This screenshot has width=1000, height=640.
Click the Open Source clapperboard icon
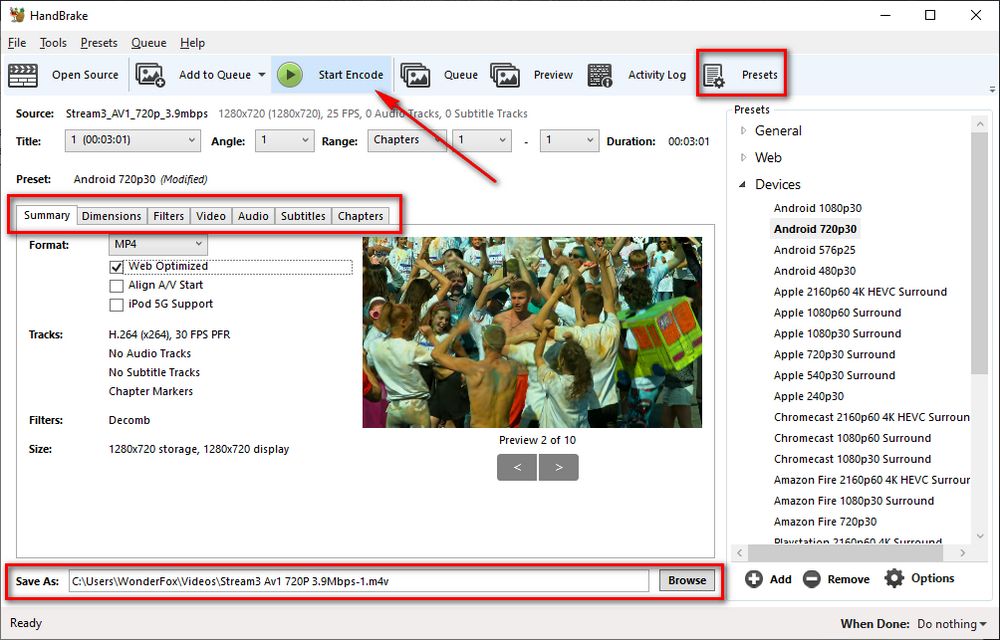tap(23, 75)
